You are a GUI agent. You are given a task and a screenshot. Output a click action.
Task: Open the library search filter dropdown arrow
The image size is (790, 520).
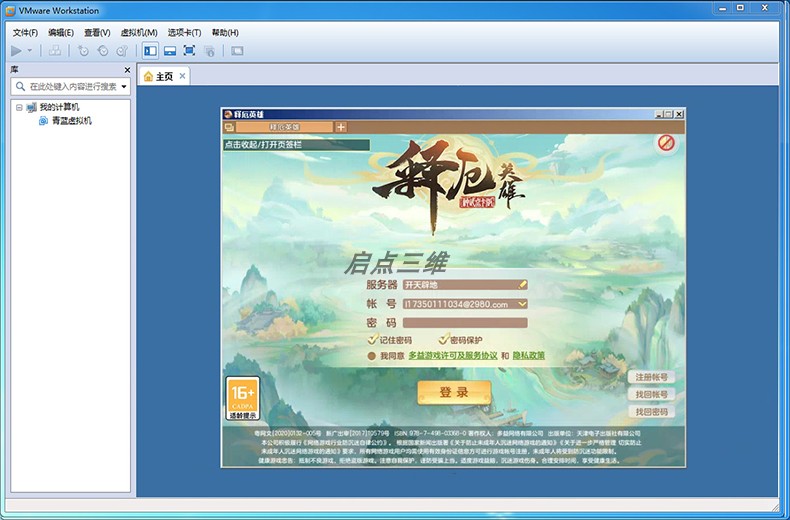124,87
